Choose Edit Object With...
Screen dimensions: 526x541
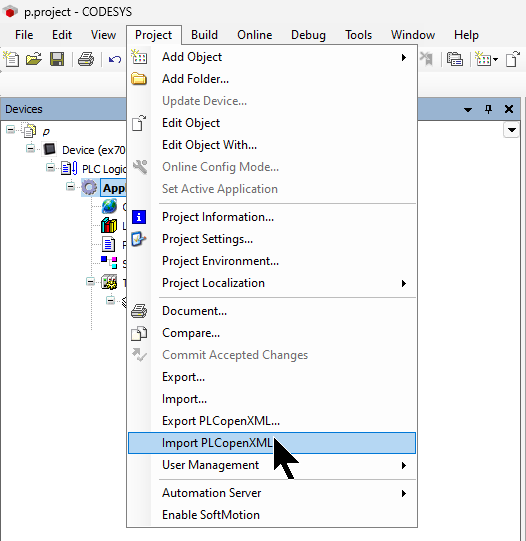pyautogui.click(x=272, y=145)
